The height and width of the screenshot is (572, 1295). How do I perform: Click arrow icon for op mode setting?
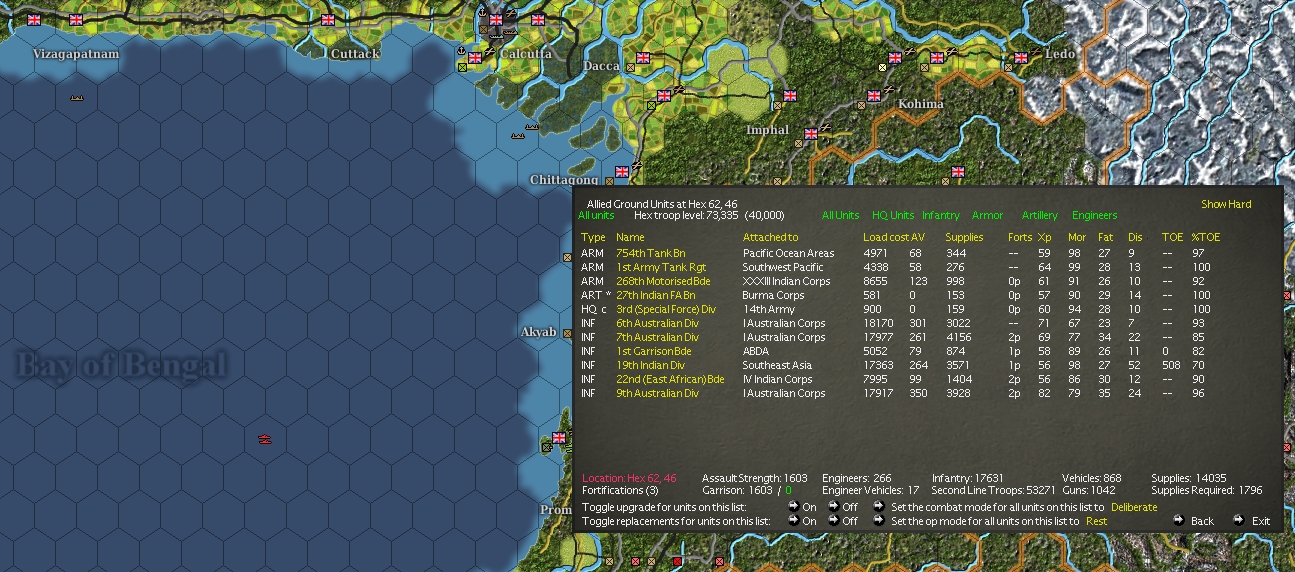(878, 520)
